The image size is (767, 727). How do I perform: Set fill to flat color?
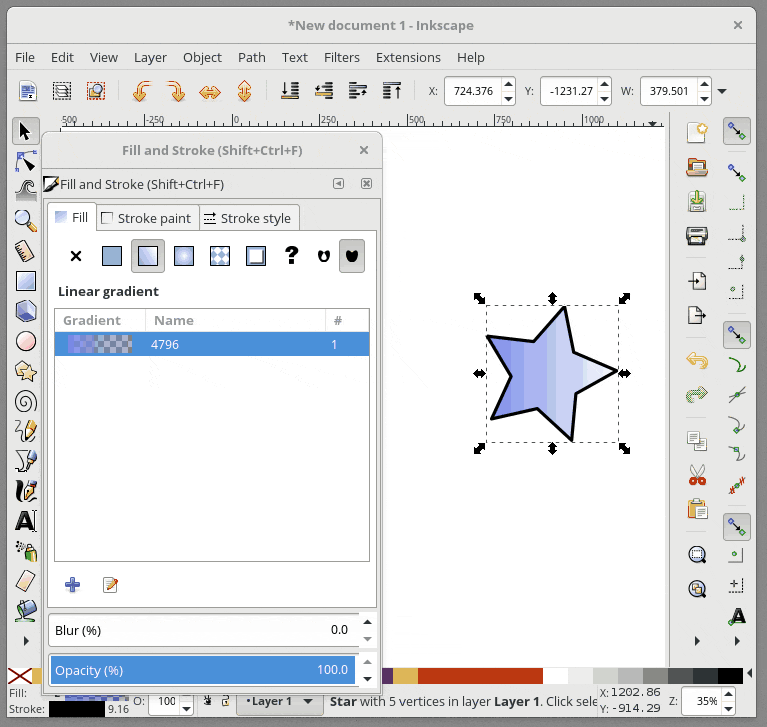tap(112, 256)
